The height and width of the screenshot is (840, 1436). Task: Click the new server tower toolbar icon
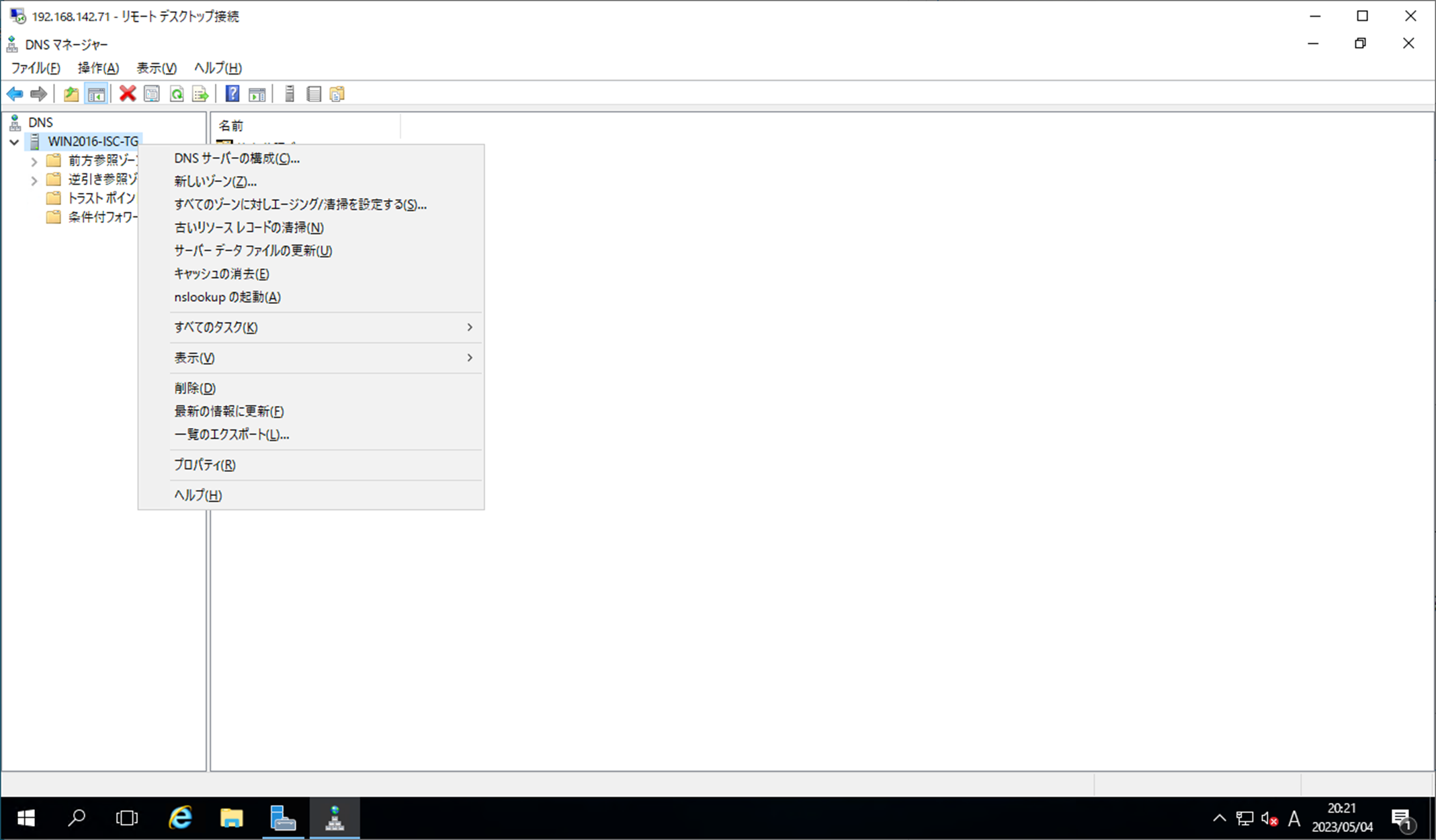pos(290,94)
